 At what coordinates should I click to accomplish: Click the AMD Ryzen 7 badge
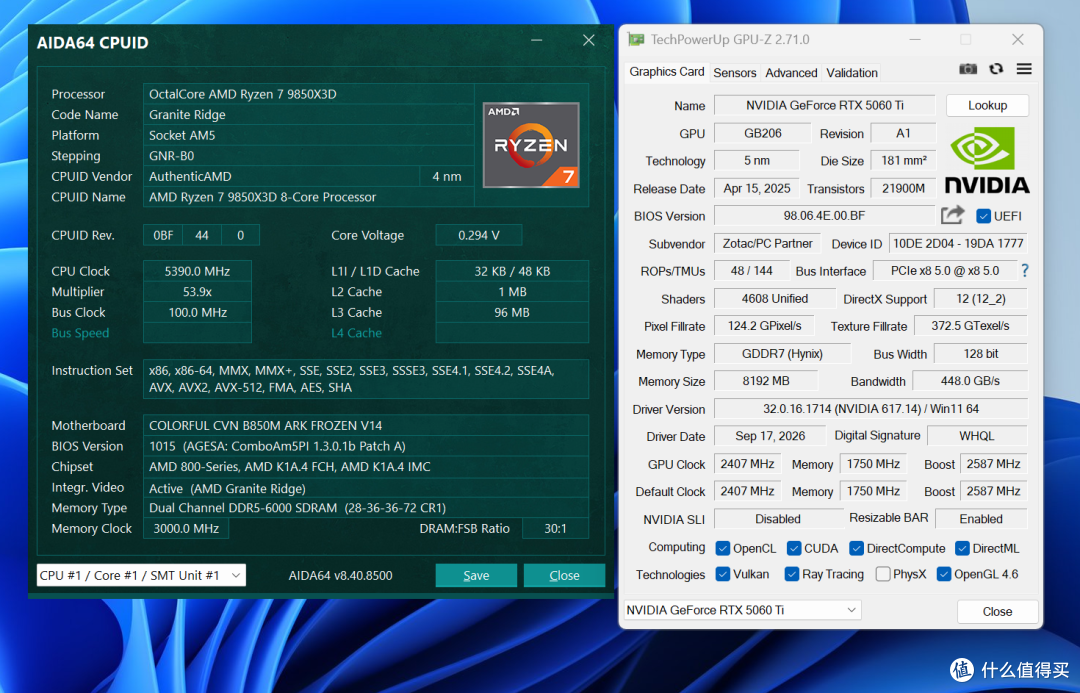tap(530, 145)
